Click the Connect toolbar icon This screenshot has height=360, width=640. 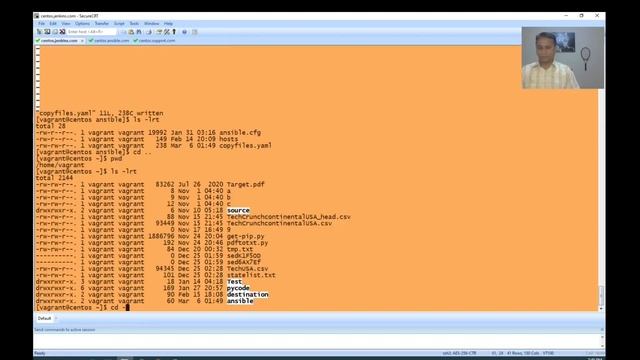point(47,31)
